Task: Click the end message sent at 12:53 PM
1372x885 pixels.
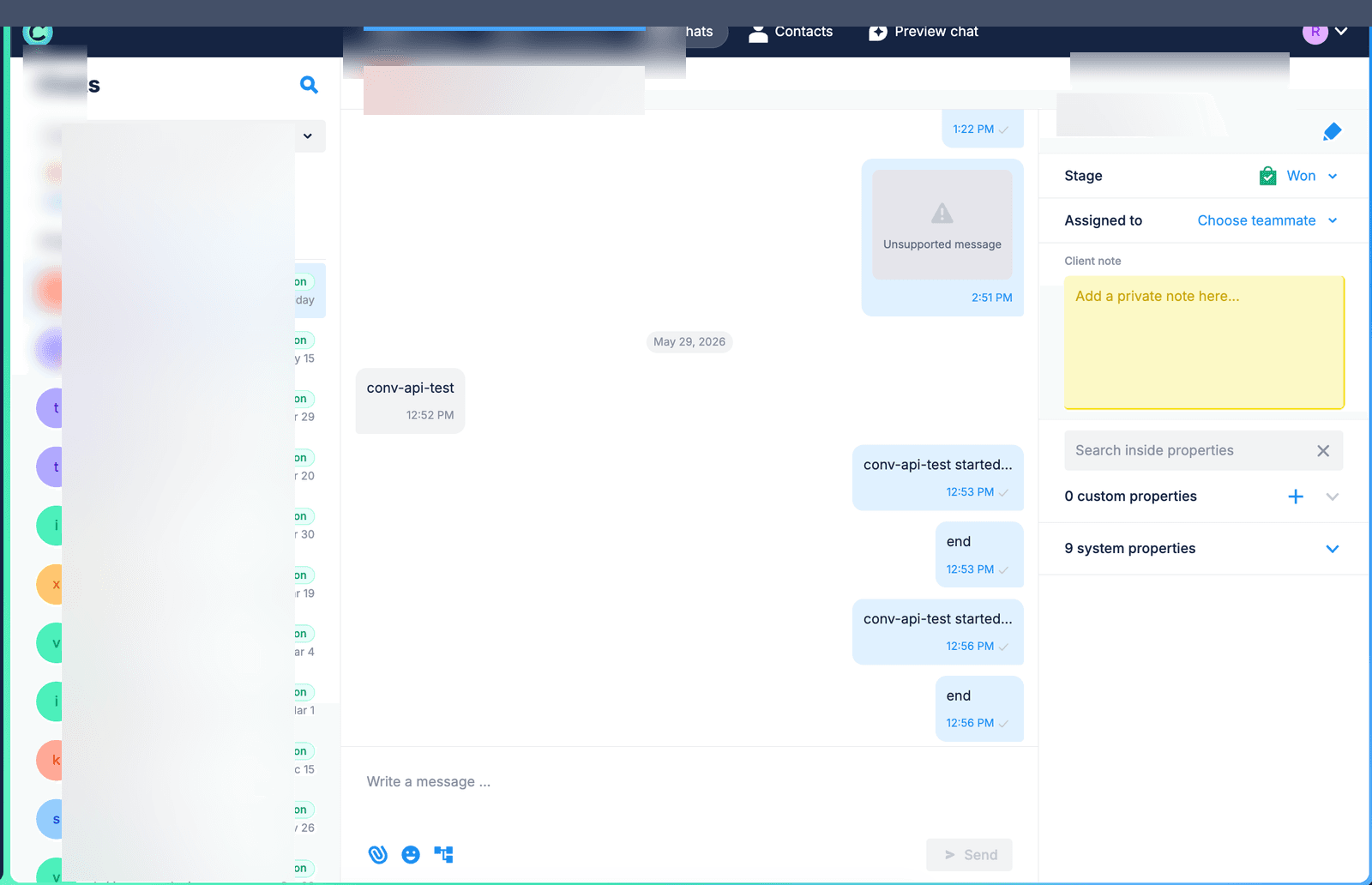Action: tap(979, 554)
